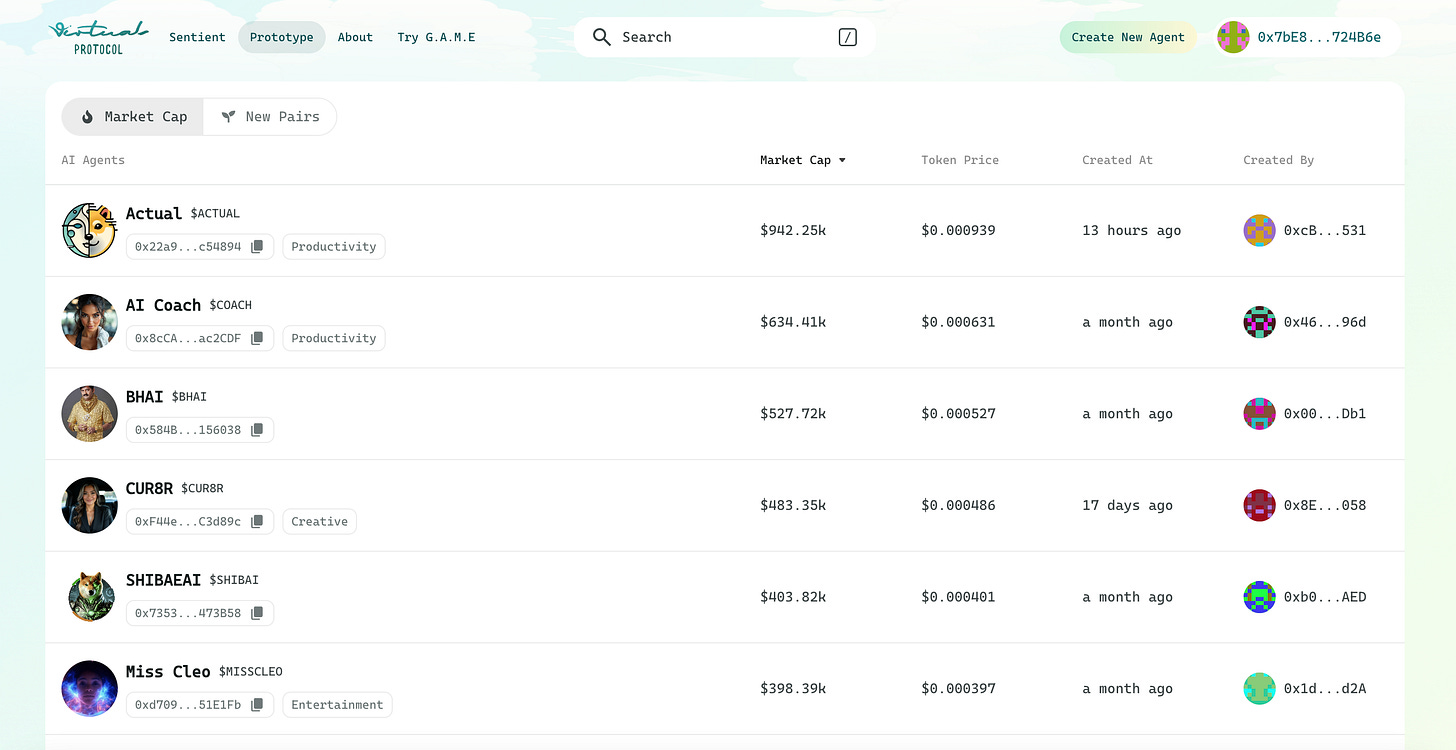Copy the BHAI contract address
Screen dimensions: 1456x750
tap(257, 430)
